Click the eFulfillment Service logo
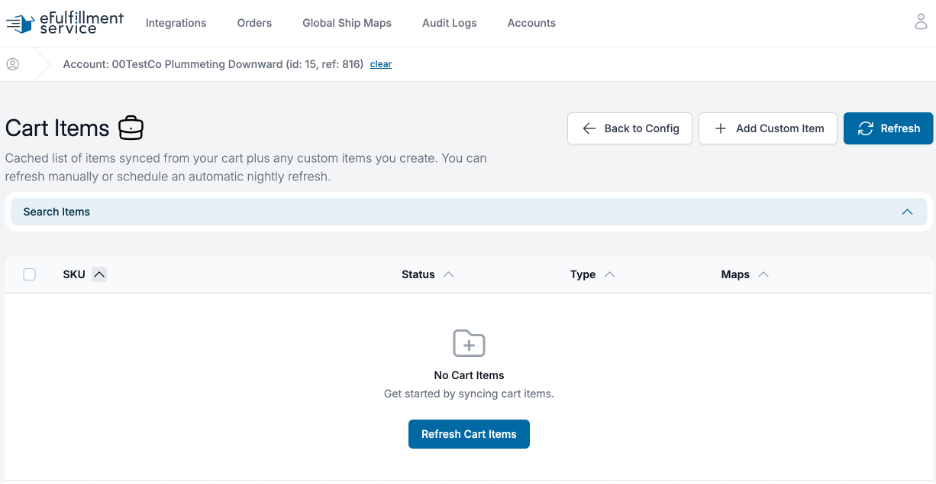Viewport: 936px width, 484px height. coord(64,23)
